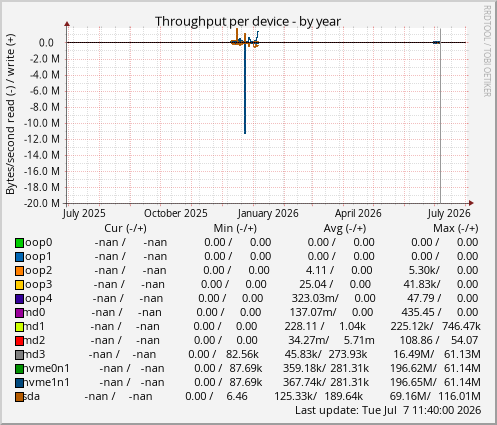Click the loop4 average value '323.03m/'
The image size is (497, 425).
click(315, 298)
